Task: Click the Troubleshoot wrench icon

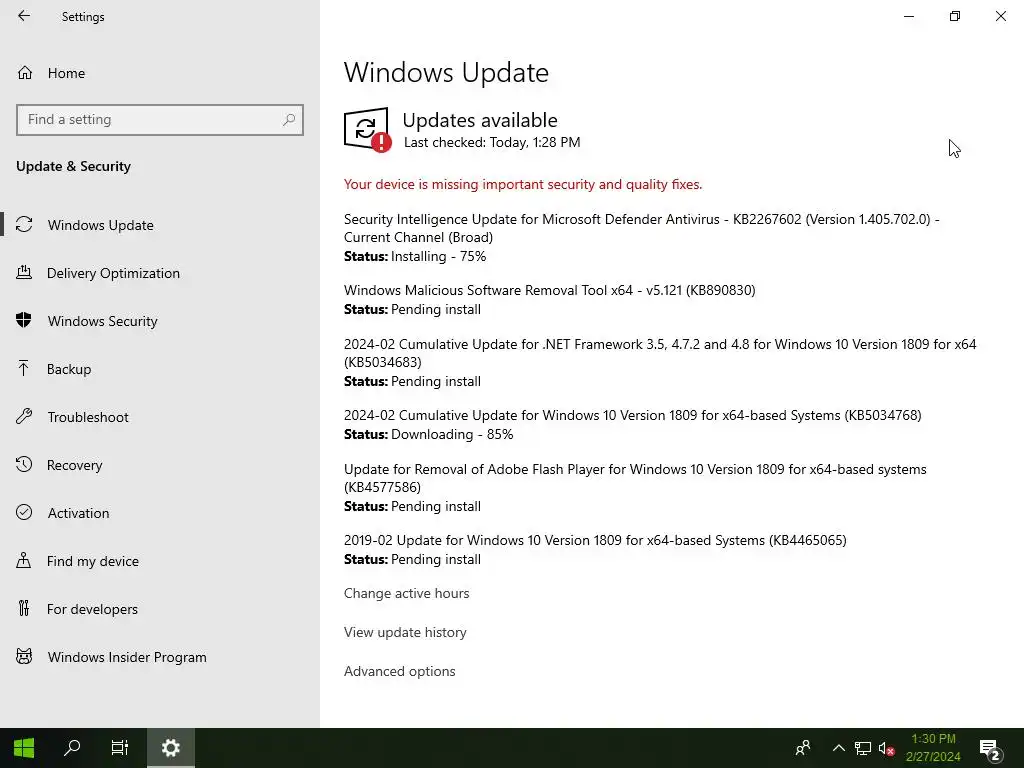Action: click(24, 417)
